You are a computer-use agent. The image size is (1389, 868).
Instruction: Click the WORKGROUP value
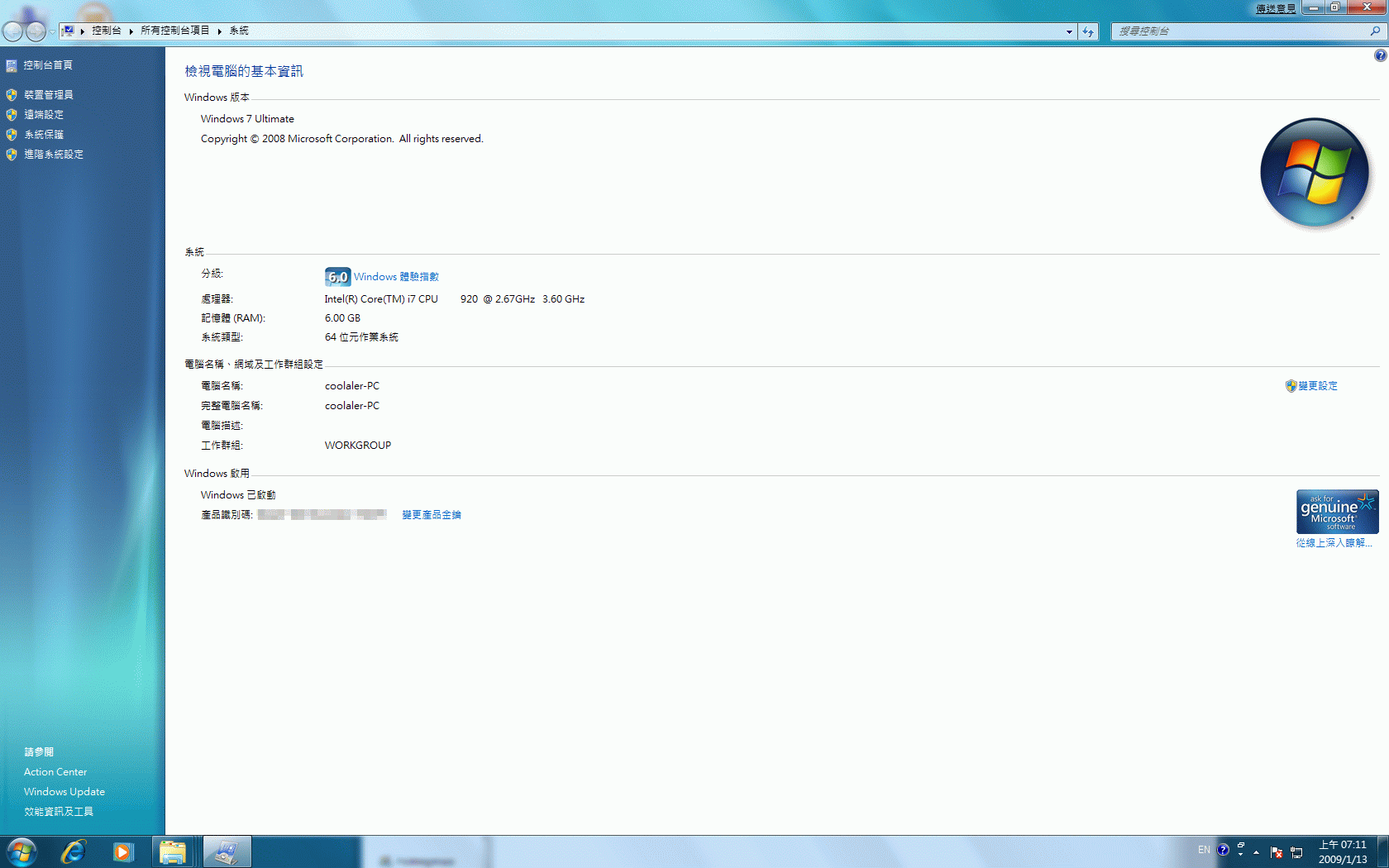(x=358, y=446)
